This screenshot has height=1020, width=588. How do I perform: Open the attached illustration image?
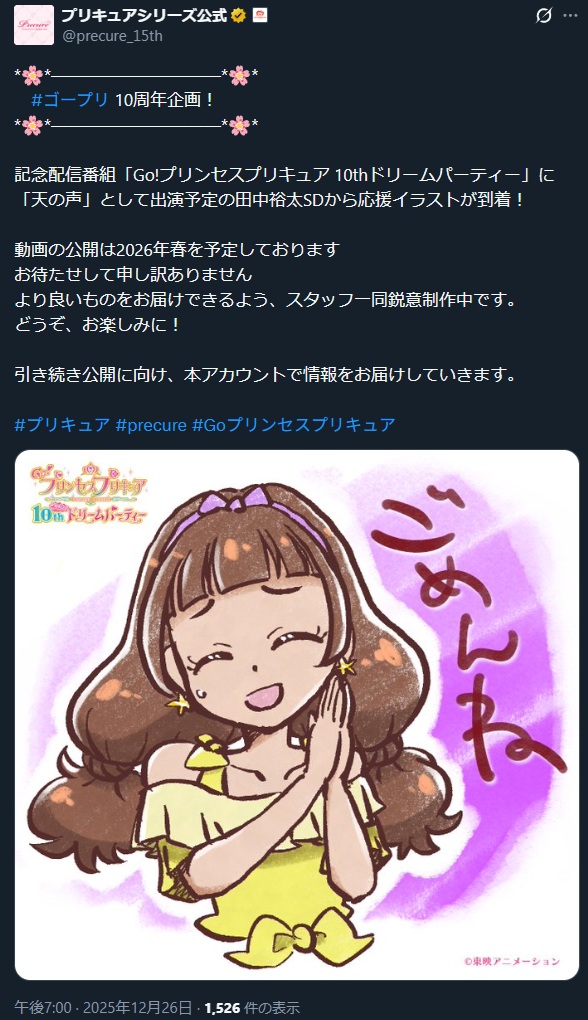tap(297, 715)
